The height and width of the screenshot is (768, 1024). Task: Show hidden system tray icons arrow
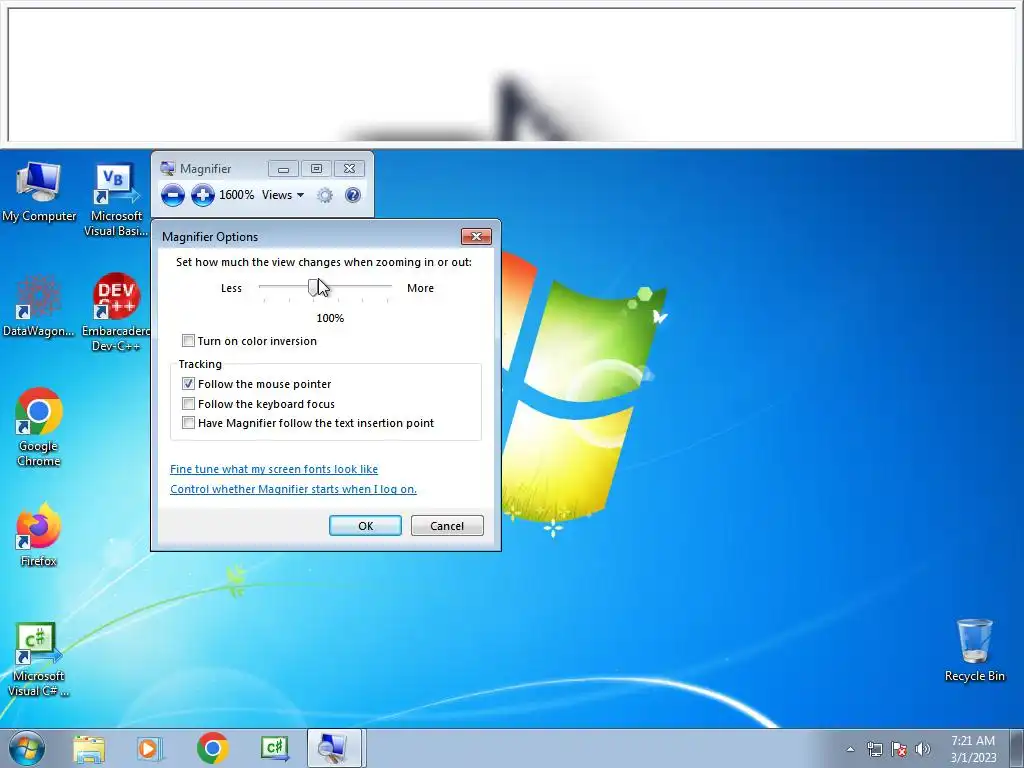click(x=850, y=749)
